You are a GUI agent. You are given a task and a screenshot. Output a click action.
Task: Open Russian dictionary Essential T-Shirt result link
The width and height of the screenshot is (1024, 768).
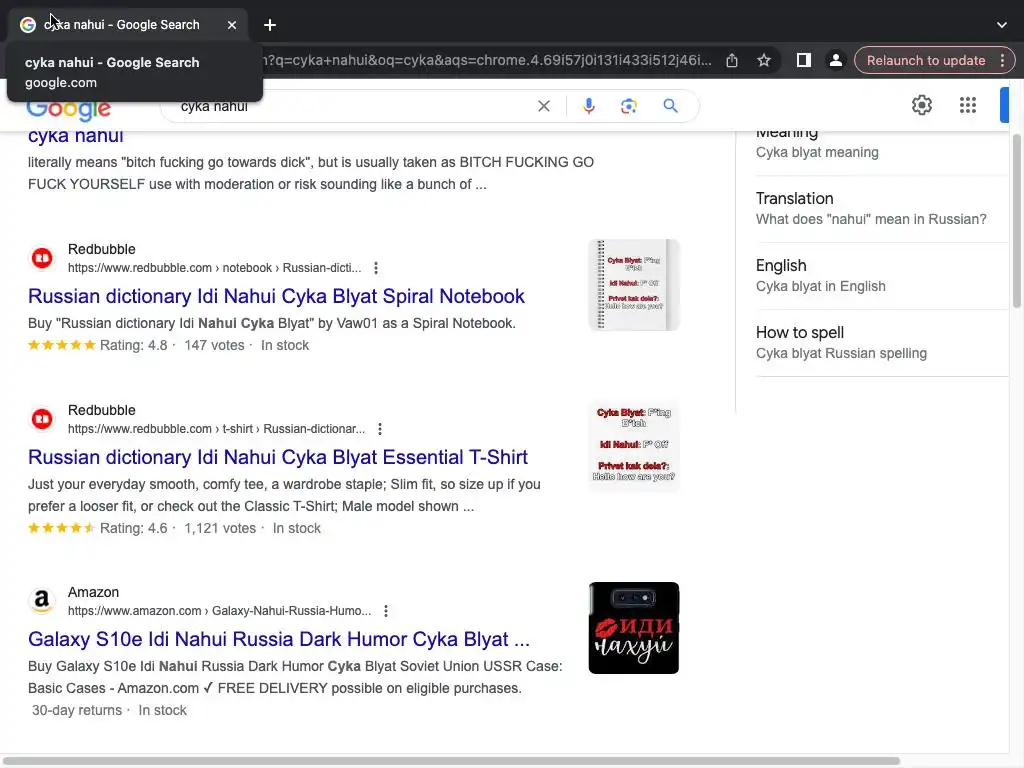[278, 457]
